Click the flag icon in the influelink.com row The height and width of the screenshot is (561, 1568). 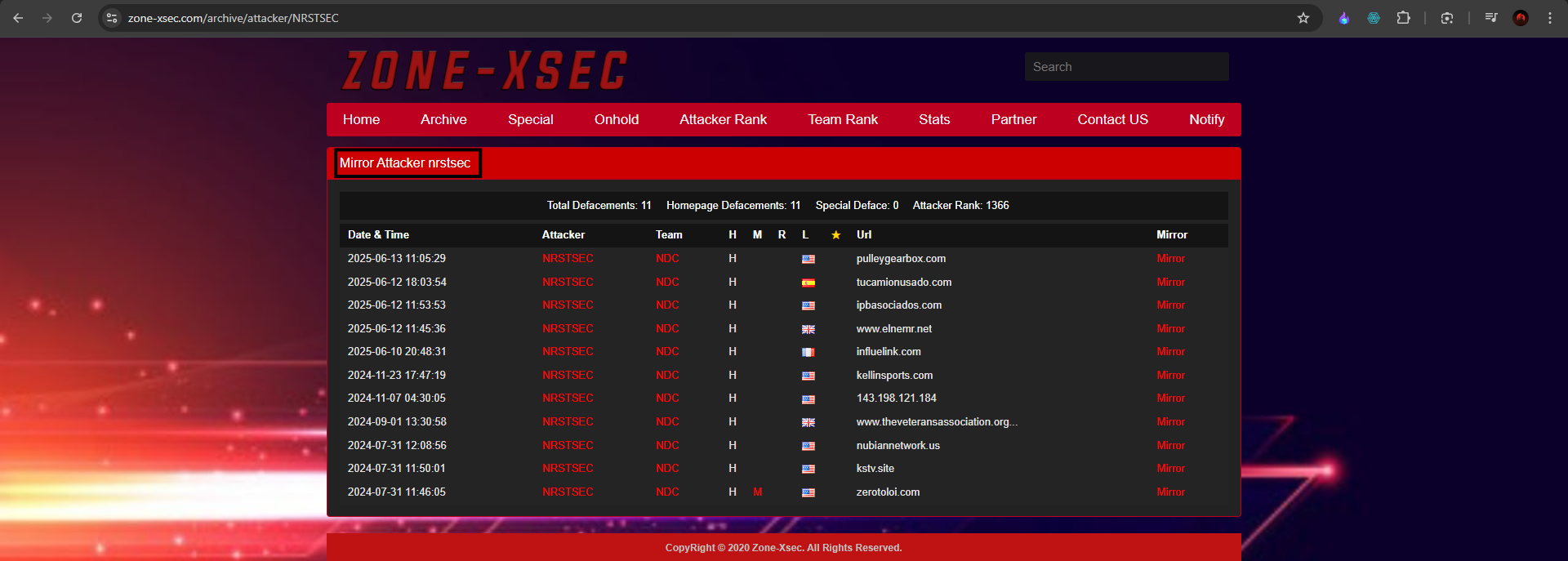(x=808, y=352)
